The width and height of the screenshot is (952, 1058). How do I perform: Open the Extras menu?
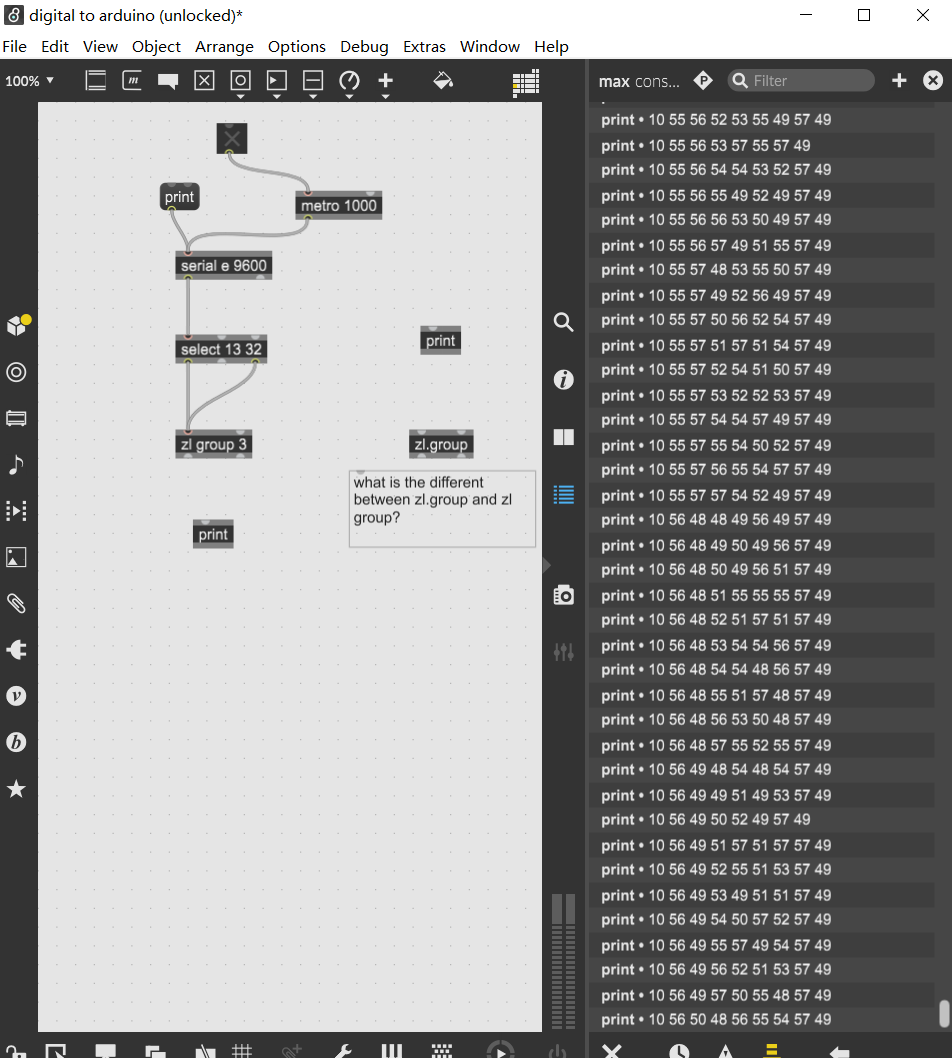(424, 47)
